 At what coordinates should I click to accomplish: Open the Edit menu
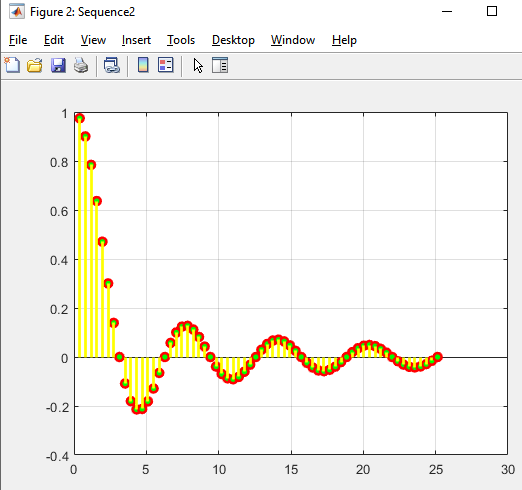54,40
